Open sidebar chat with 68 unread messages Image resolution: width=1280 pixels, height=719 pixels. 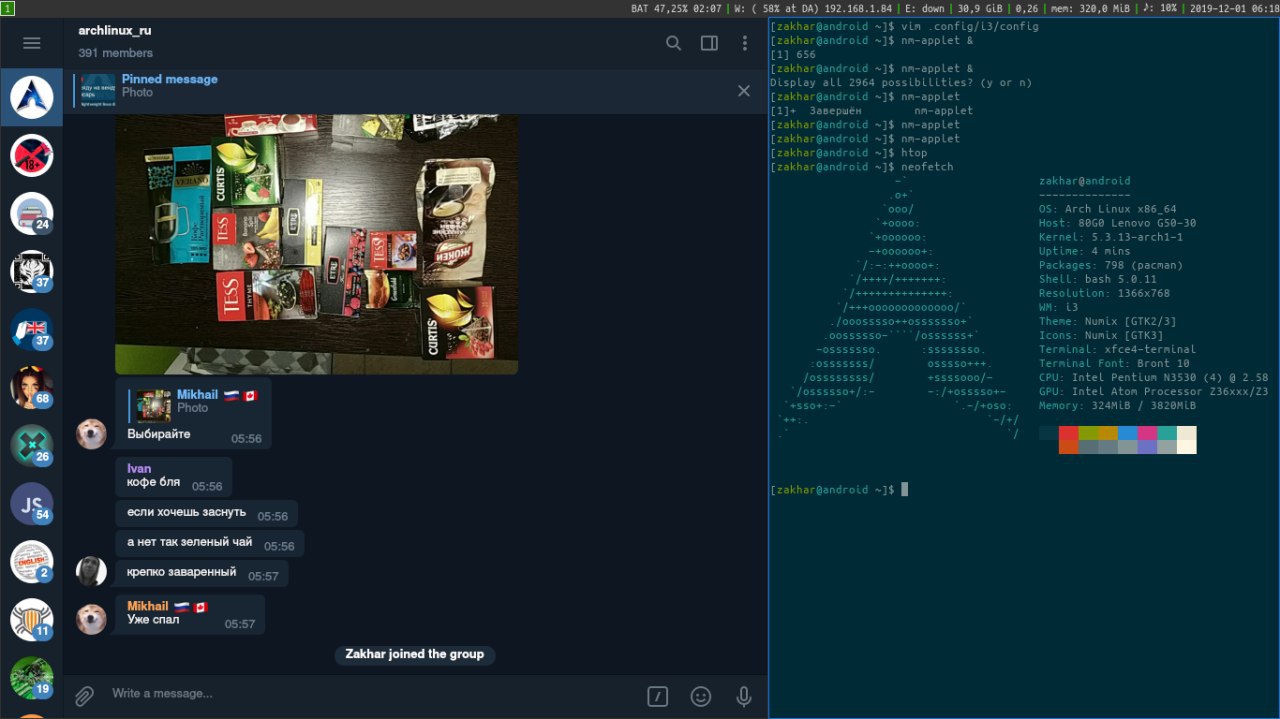pyautogui.click(x=31, y=387)
